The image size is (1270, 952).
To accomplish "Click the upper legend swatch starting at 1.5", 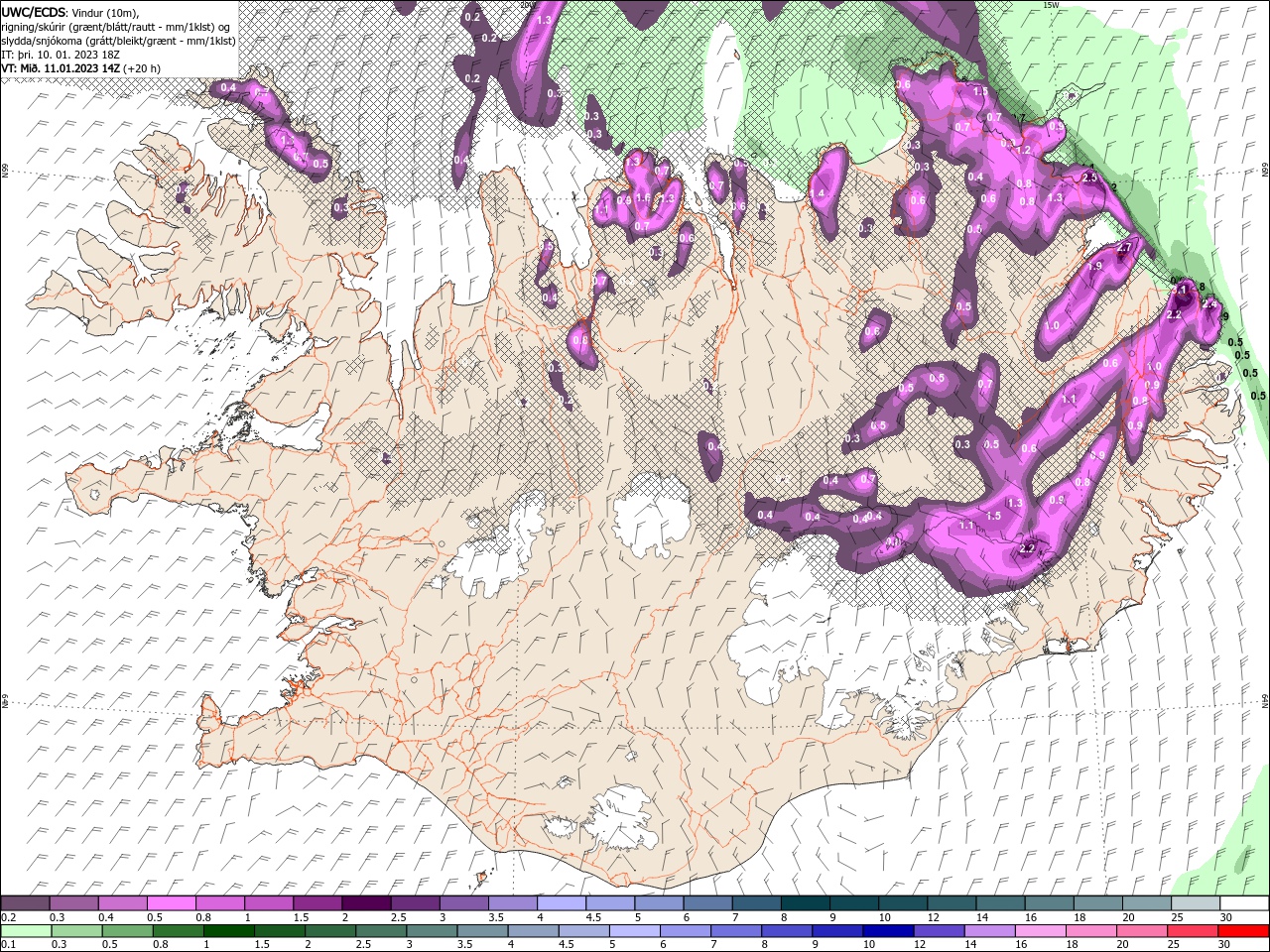I will pyautogui.click(x=317, y=903).
